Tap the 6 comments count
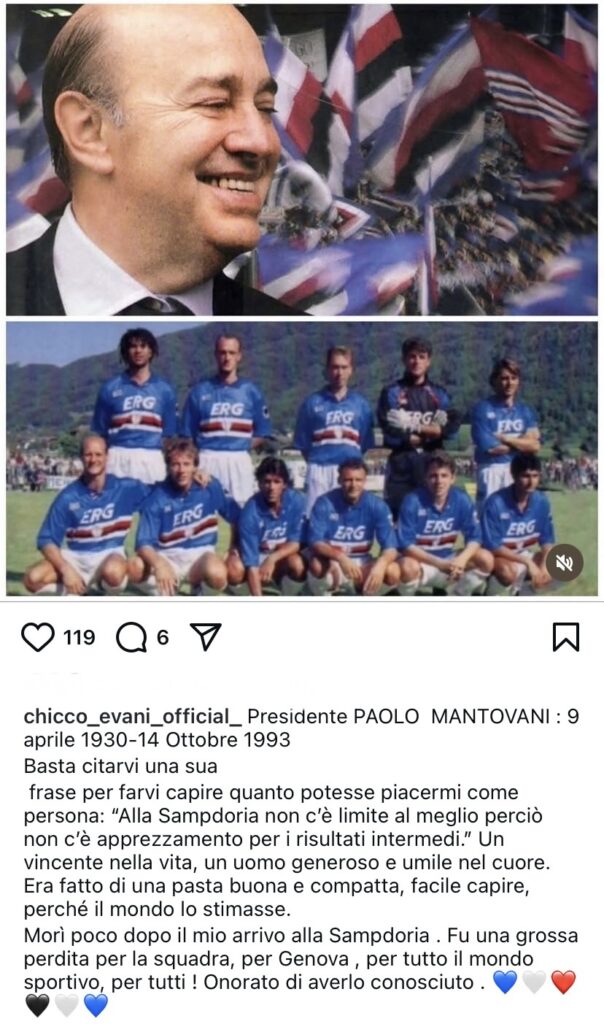 [163, 637]
